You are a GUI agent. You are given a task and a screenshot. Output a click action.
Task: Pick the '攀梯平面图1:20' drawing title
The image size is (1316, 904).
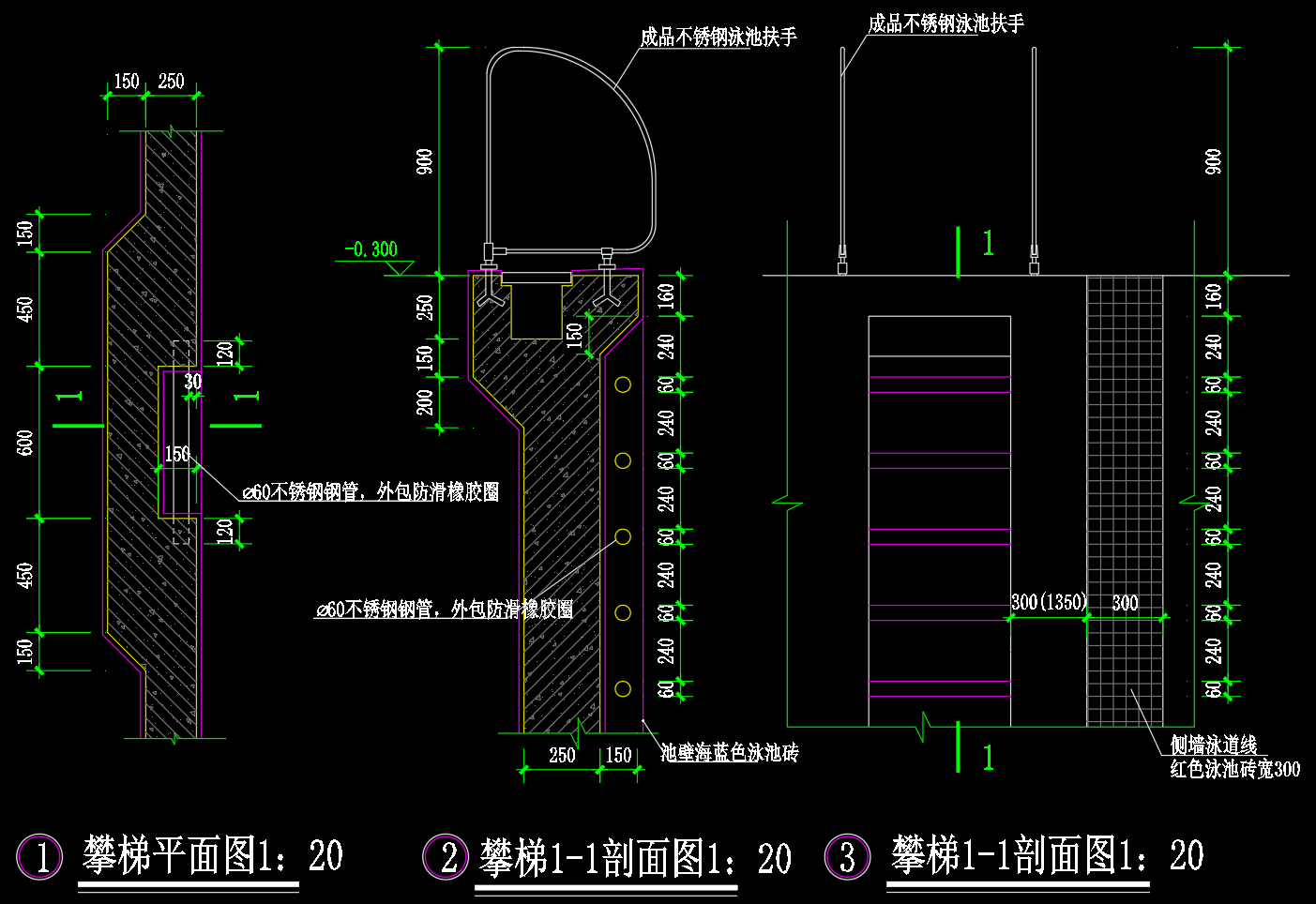213,855
